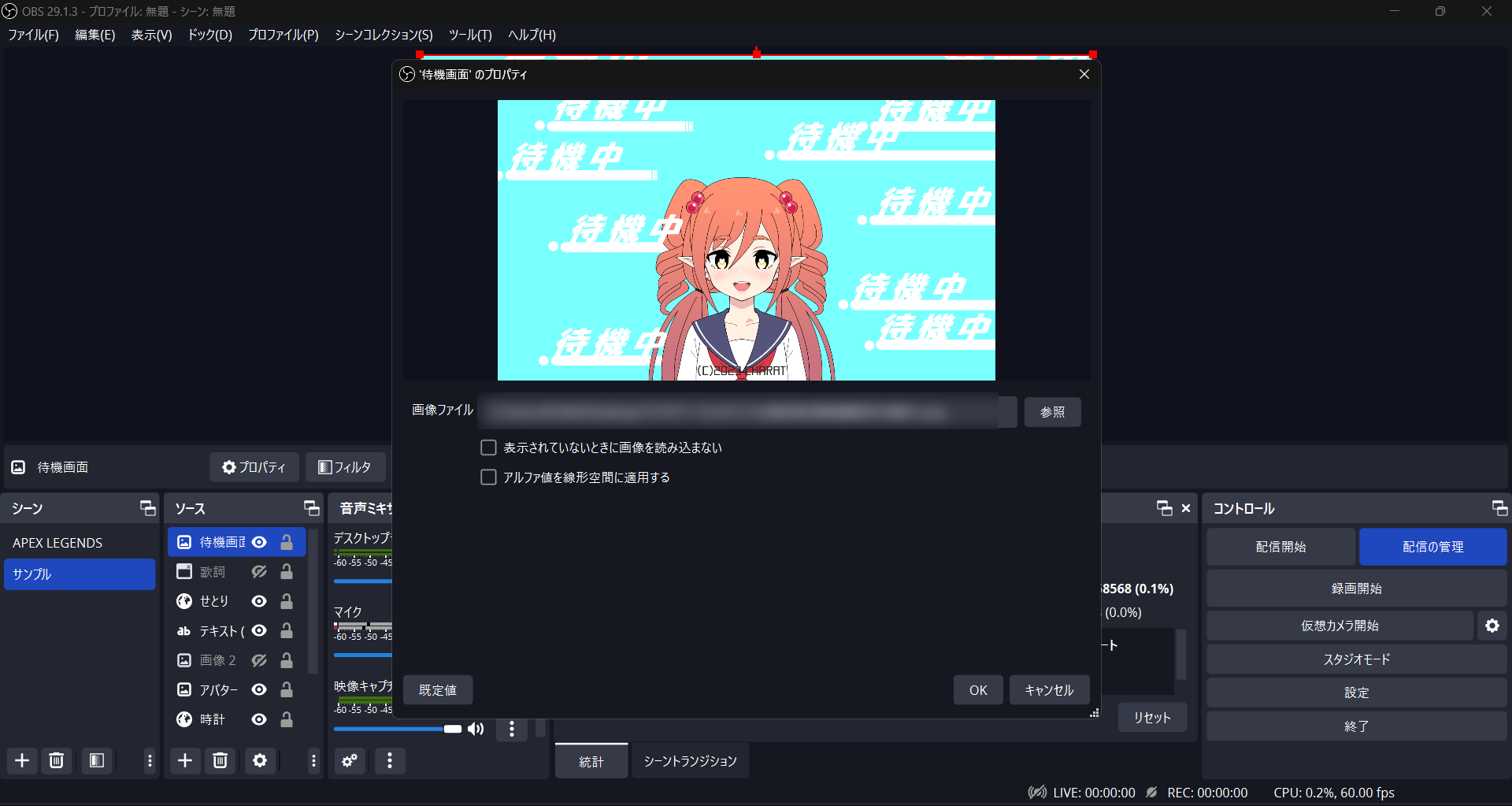
Task: Start streaming with 配信開始
Action: 1280,547
